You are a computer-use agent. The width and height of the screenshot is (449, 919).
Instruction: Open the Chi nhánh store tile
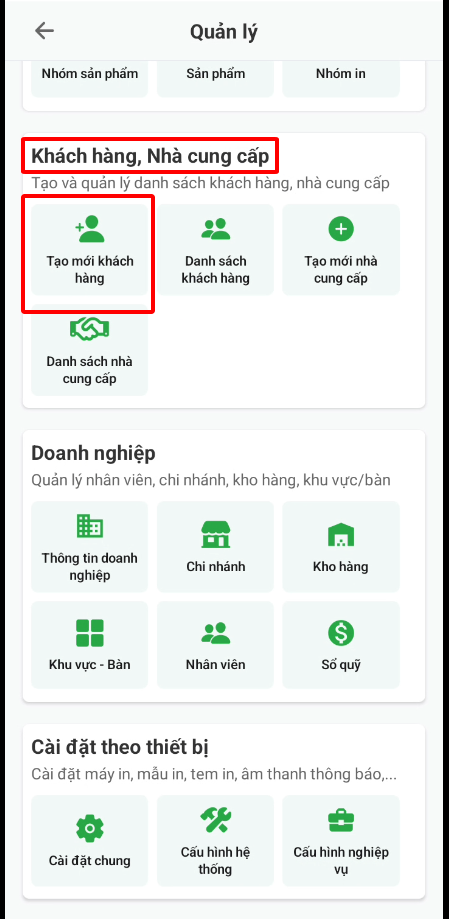point(215,547)
